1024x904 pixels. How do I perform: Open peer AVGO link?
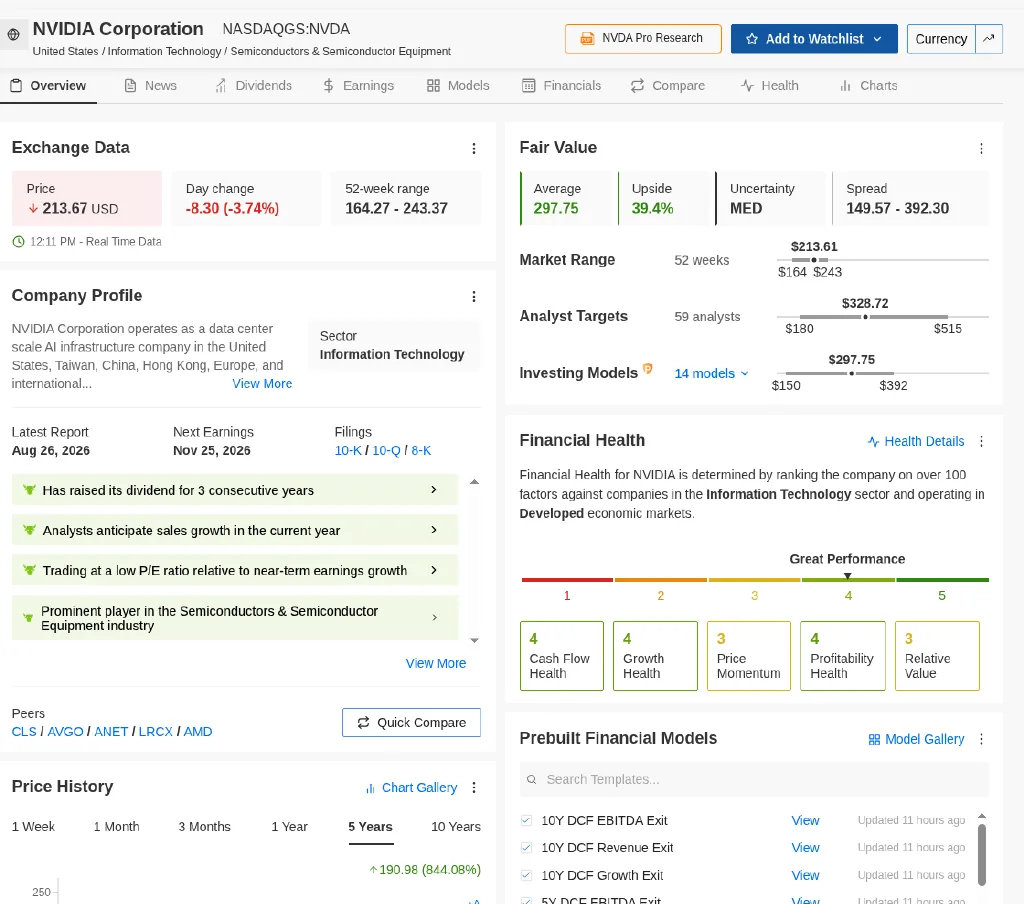65,732
